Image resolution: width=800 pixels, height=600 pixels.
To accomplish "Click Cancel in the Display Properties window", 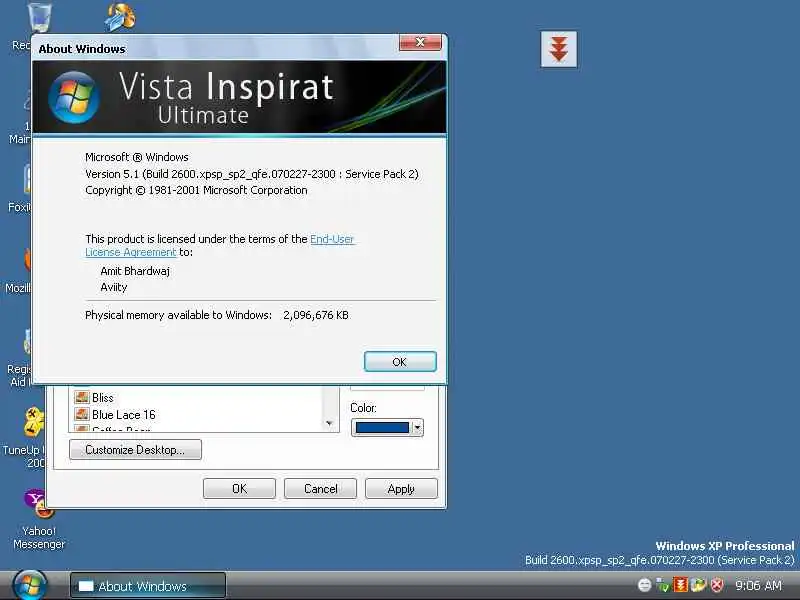I will click(320, 489).
